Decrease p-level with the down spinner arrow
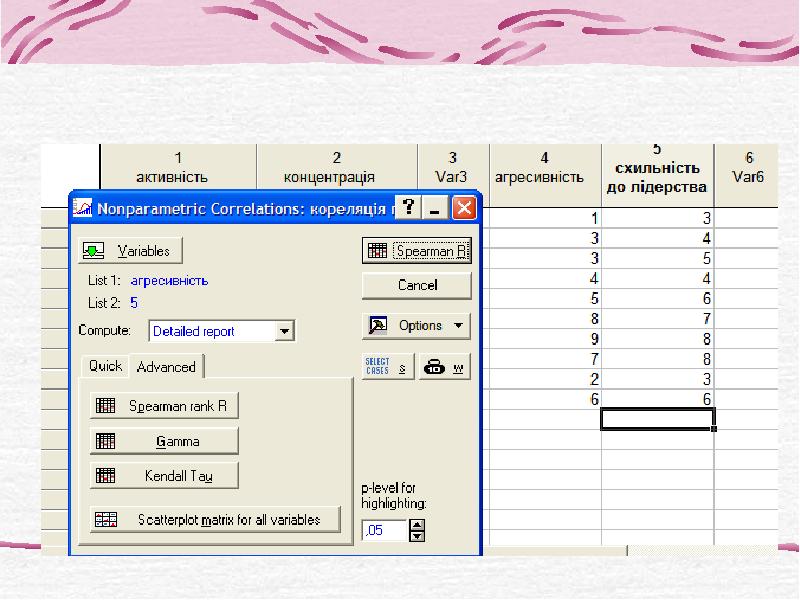The image size is (800, 600). pyautogui.click(x=418, y=537)
